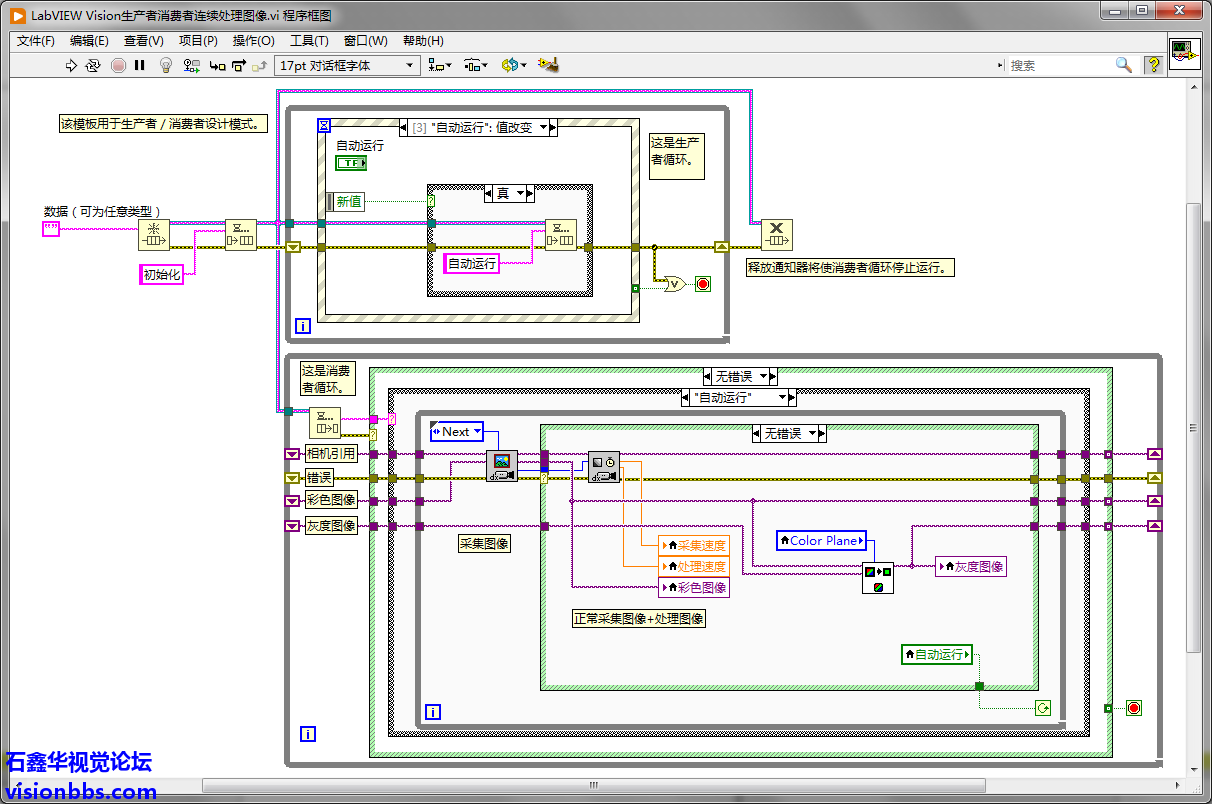Click the yellow context help question button
Image resolution: width=1212 pixels, height=804 pixels.
pos(1154,65)
